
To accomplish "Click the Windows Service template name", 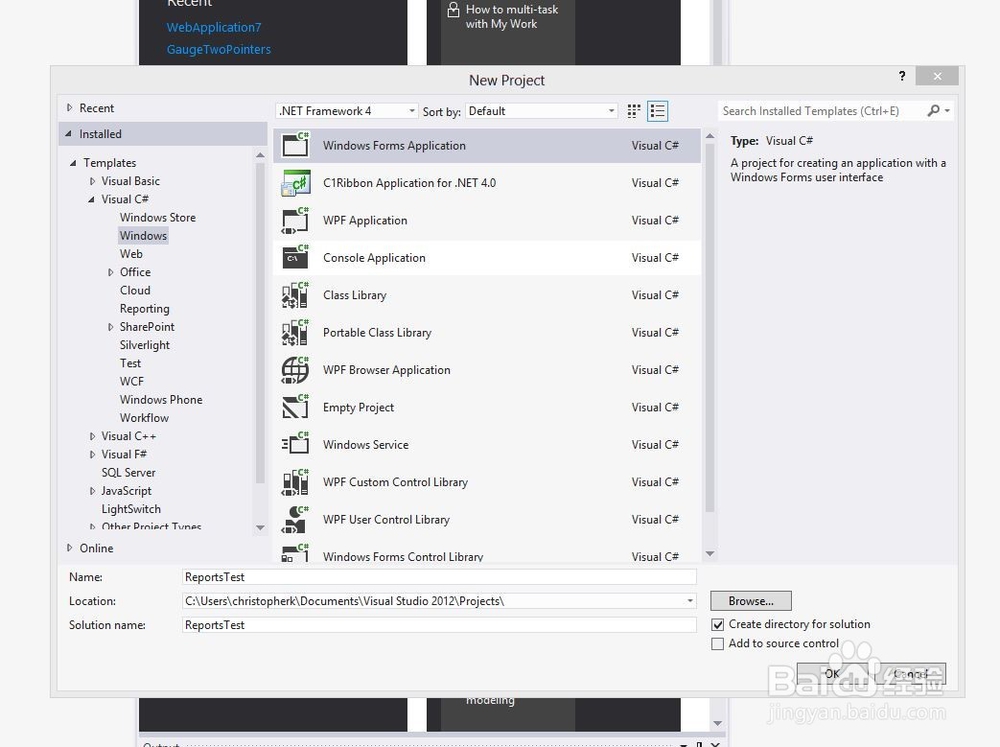I will point(365,445).
